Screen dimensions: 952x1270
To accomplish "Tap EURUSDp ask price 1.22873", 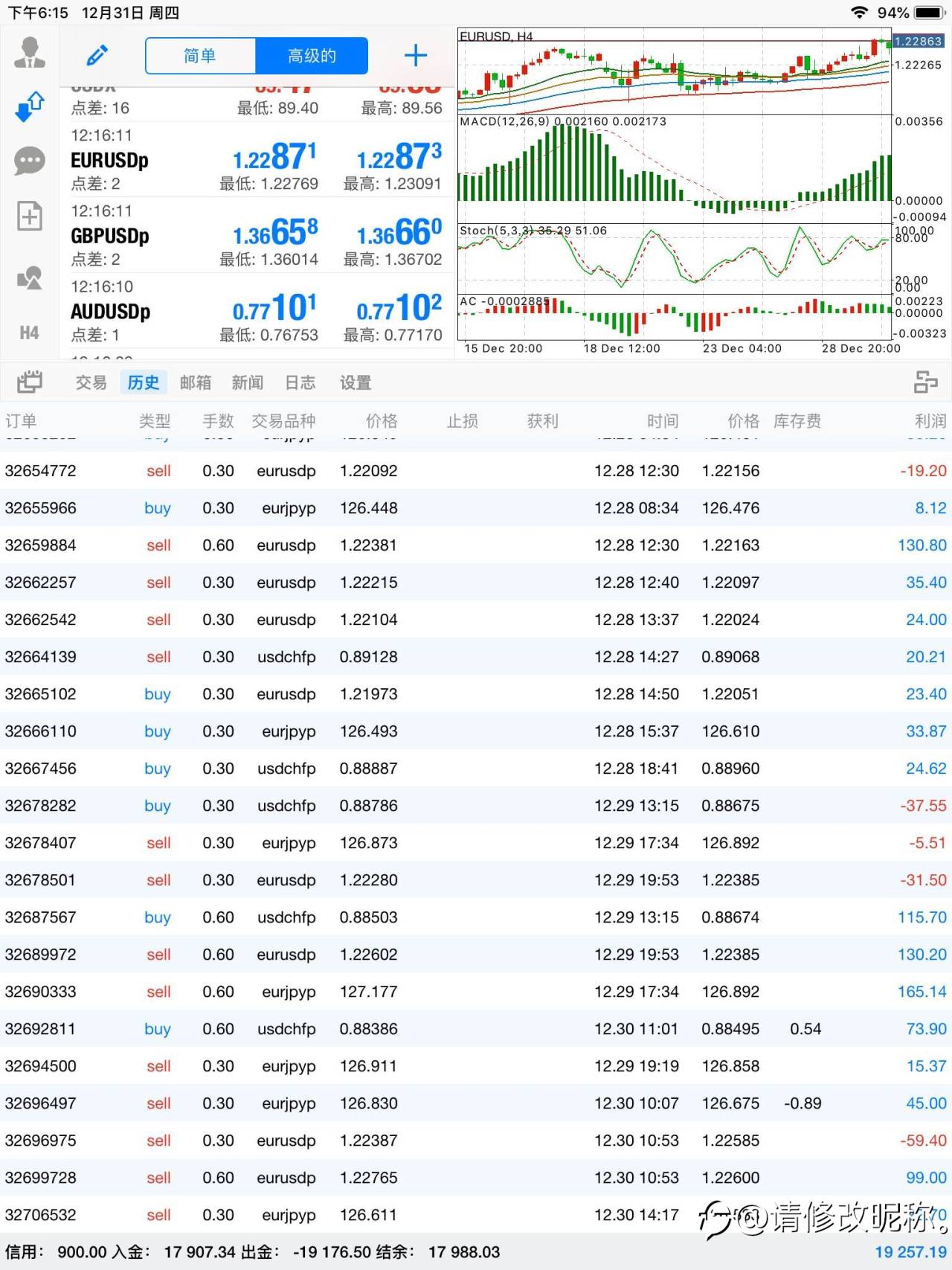I will click(x=399, y=157).
